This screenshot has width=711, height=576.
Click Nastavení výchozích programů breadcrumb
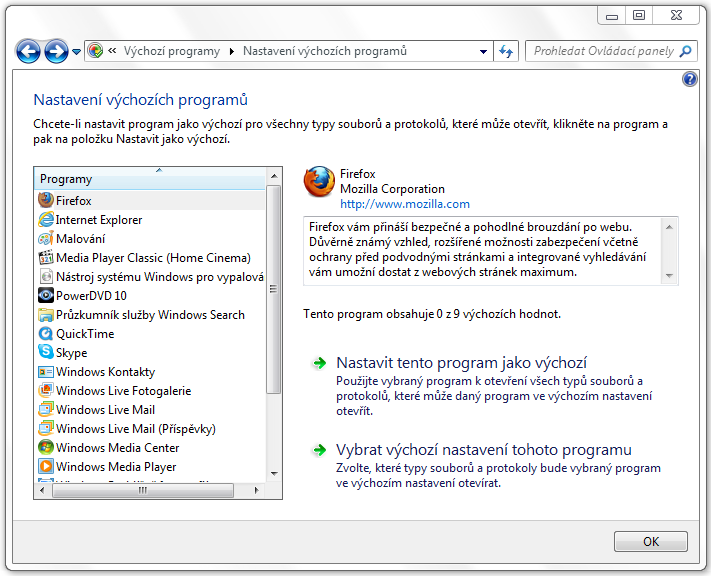click(325, 51)
